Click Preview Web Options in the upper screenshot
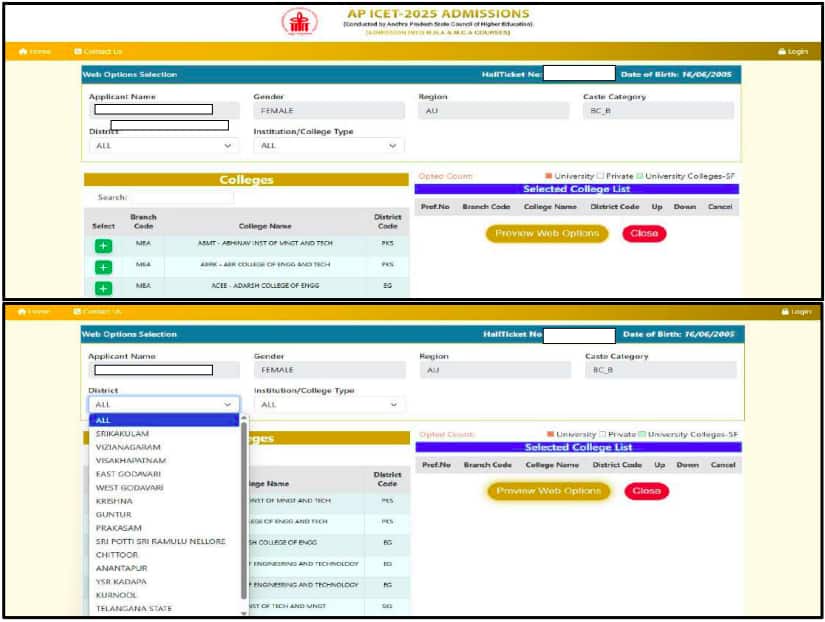The width and height of the screenshot is (825, 622). tap(547, 234)
